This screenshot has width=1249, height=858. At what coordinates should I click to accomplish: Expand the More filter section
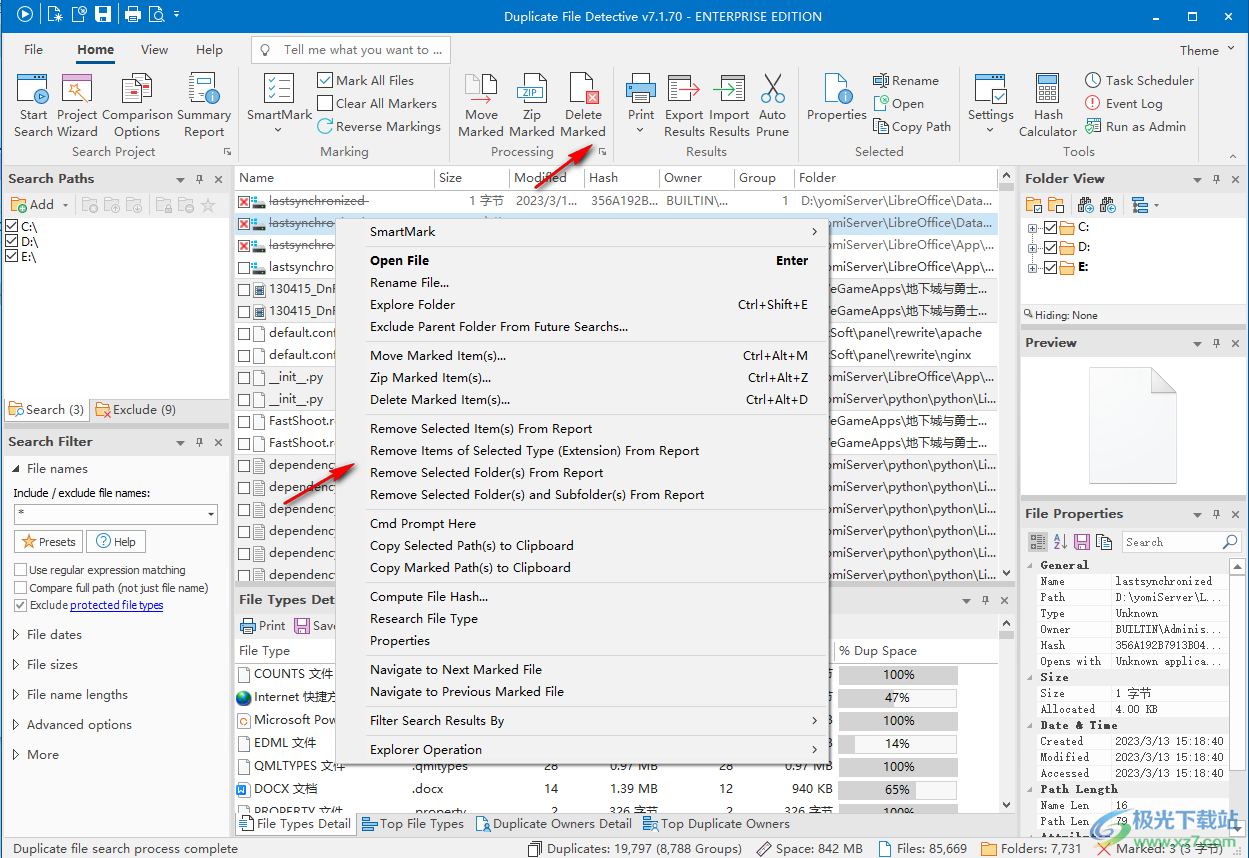pos(17,755)
